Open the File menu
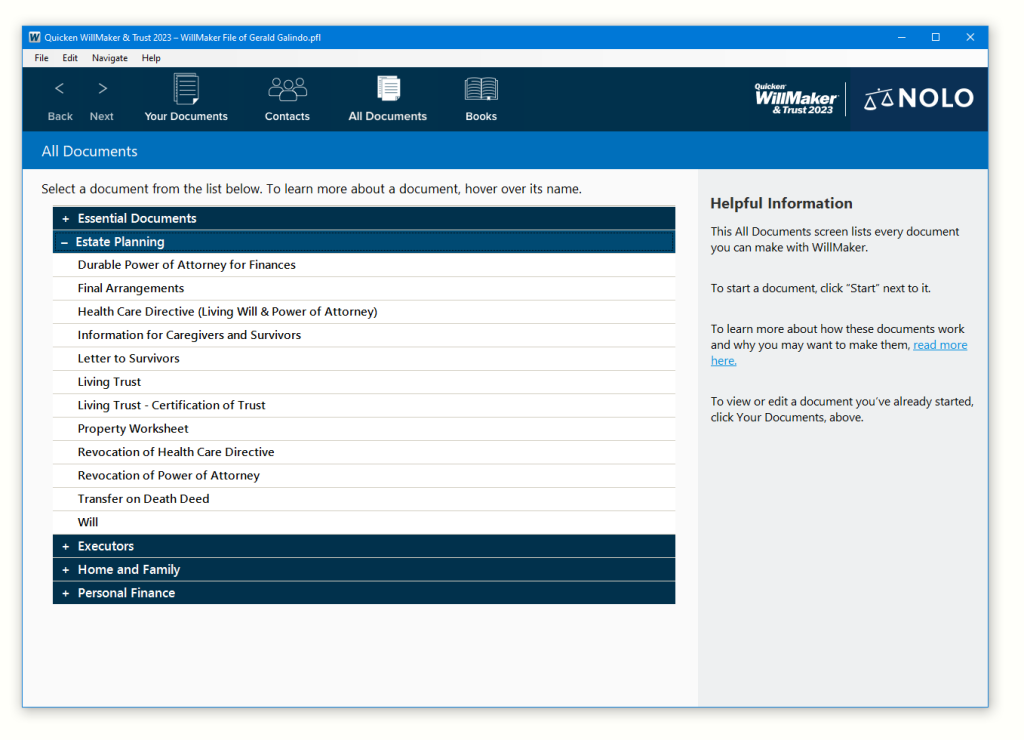This screenshot has height=740, width=1024. coord(41,58)
